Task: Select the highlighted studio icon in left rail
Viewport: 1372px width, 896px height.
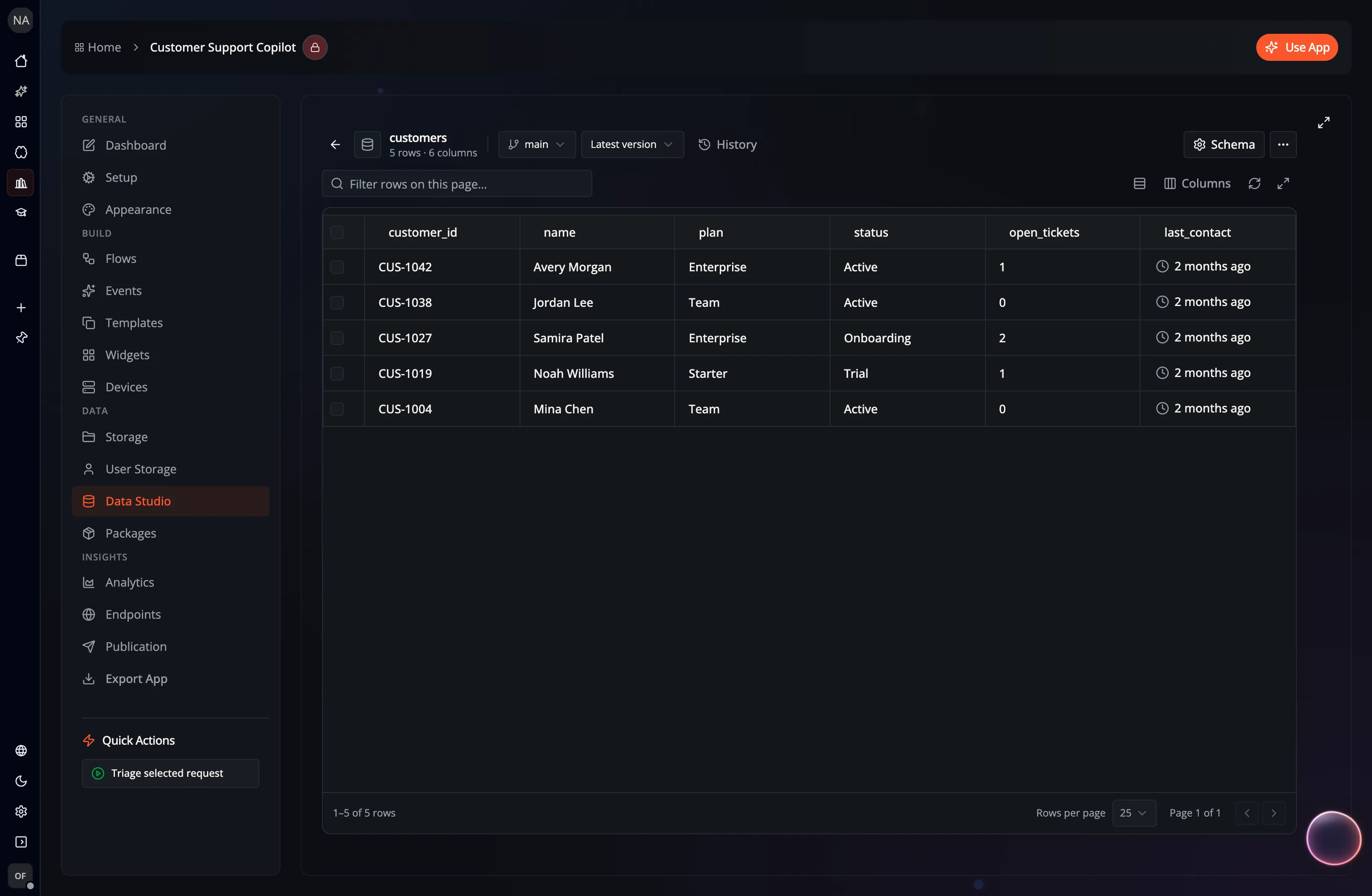Action: click(21, 183)
